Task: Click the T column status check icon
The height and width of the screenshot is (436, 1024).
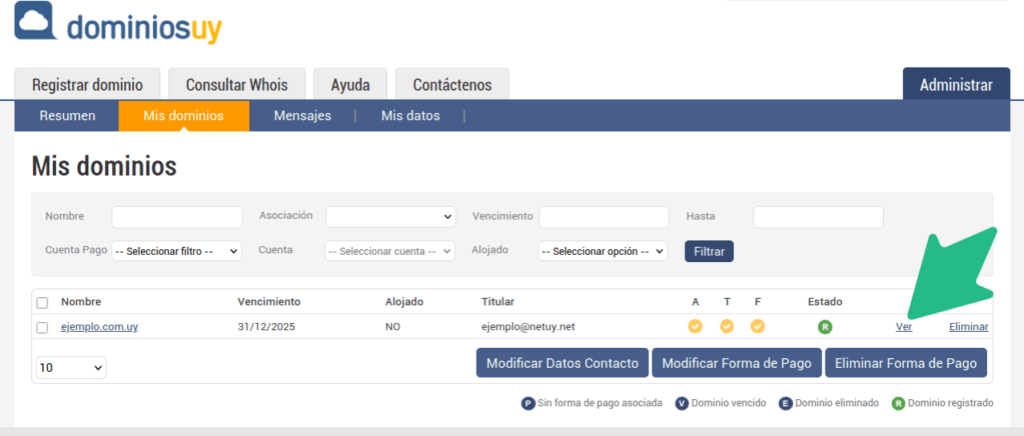Action: coord(727,326)
